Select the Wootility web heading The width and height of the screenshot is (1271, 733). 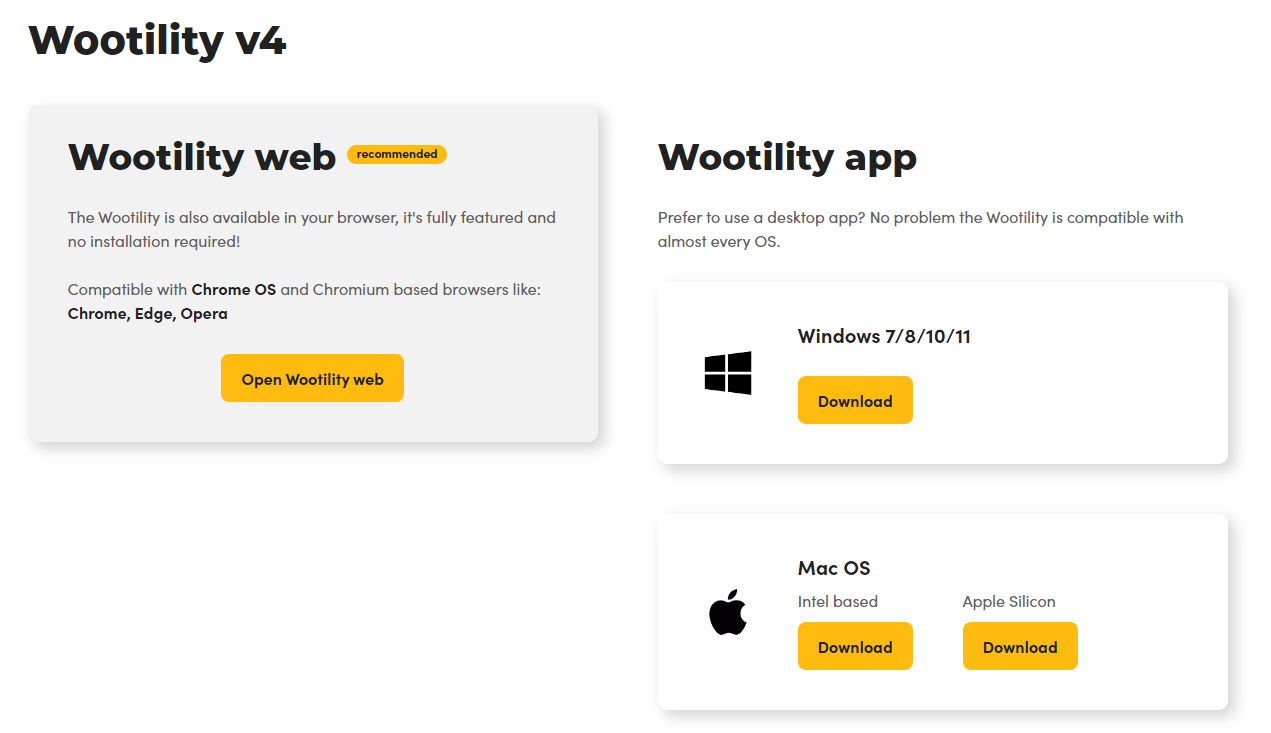pos(202,157)
